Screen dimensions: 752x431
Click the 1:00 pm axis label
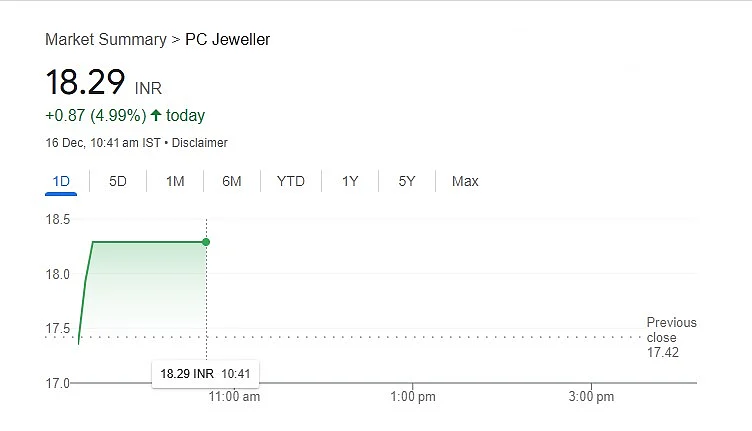click(413, 396)
